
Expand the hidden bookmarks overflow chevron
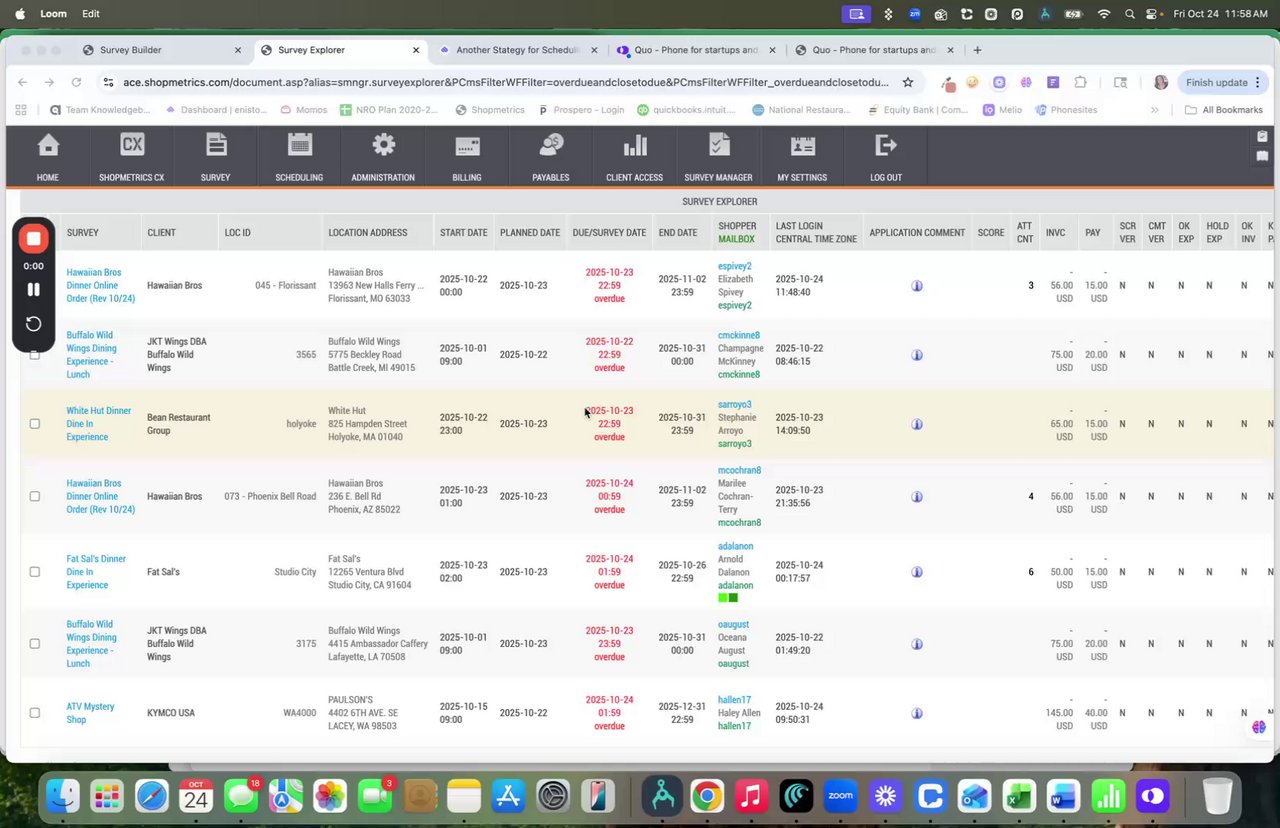[1155, 110]
